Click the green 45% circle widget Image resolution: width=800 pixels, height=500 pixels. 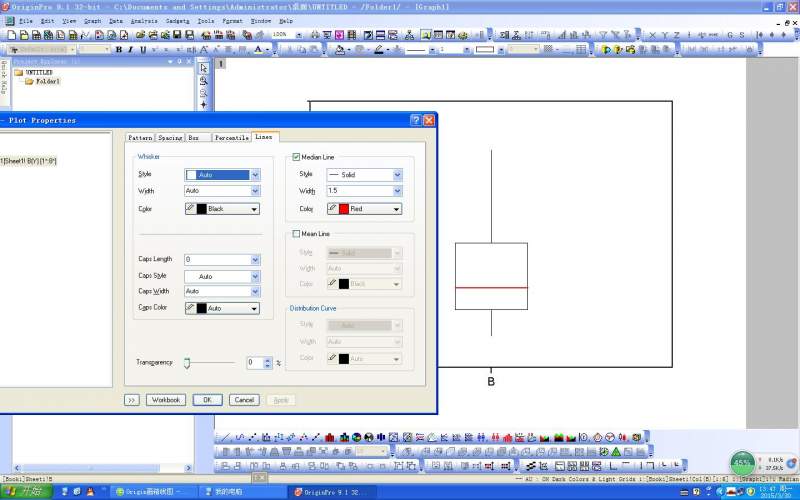pyautogui.click(x=742, y=463)
